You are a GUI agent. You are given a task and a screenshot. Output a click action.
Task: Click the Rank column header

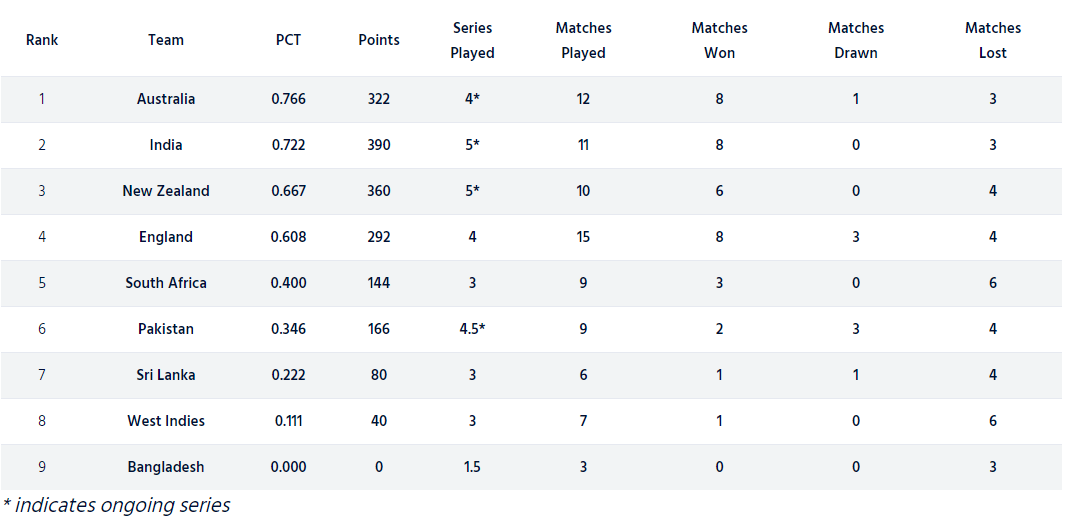click(x=42, y=40)
